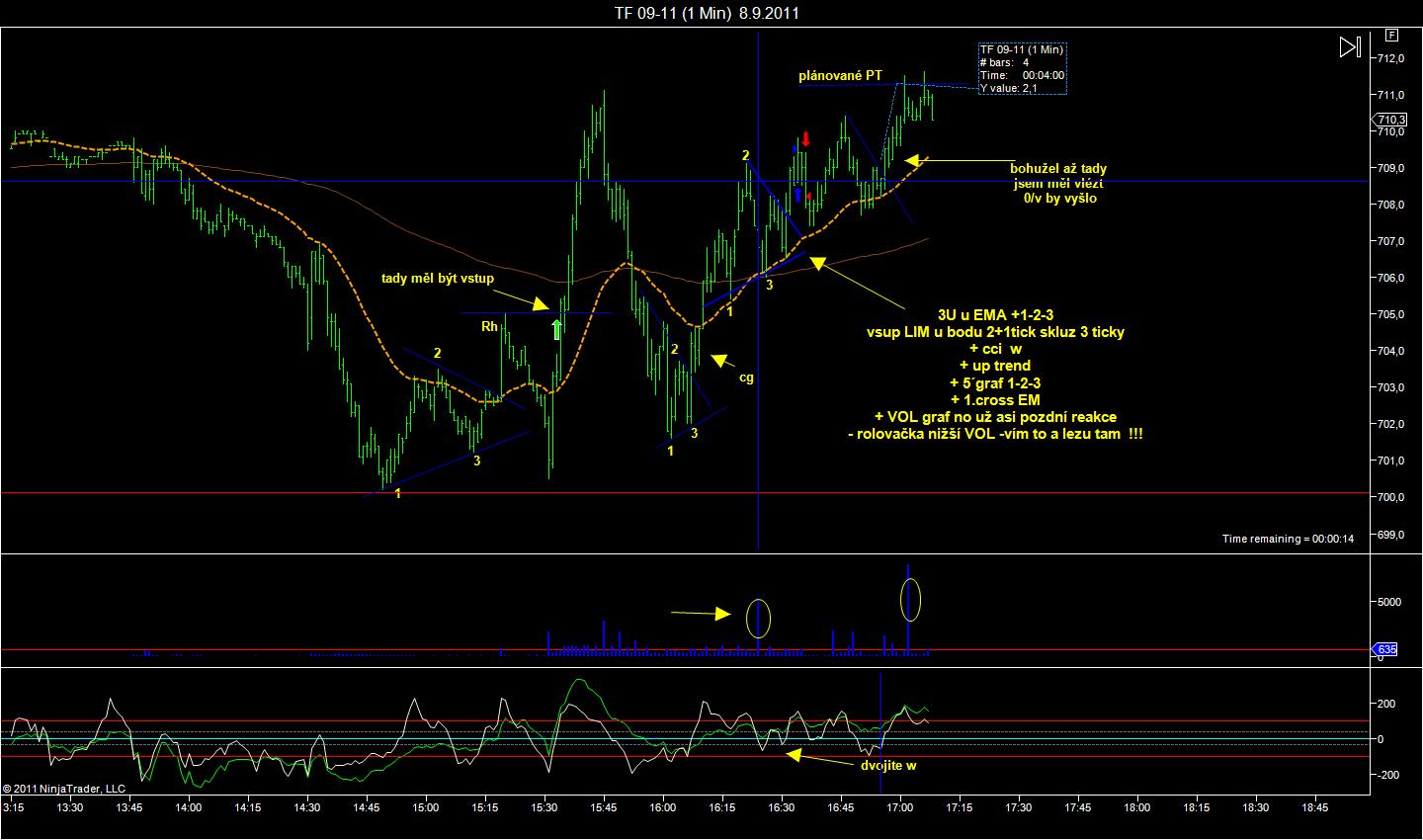
Task: Select the 'plánované PT' text label
Action: point(841,75)
